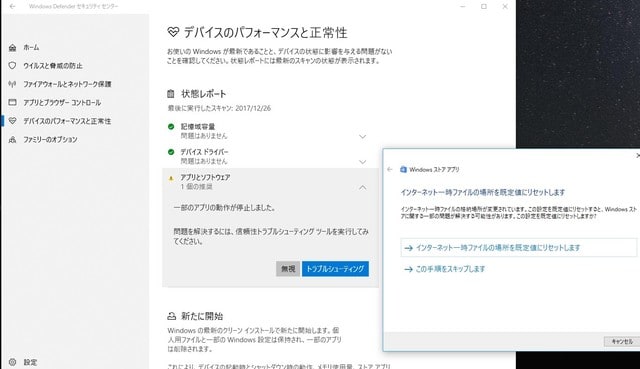Click the キャンセル button in troubleshooter
This screenshot has width=640, height=369.
[x=621, y=342]
